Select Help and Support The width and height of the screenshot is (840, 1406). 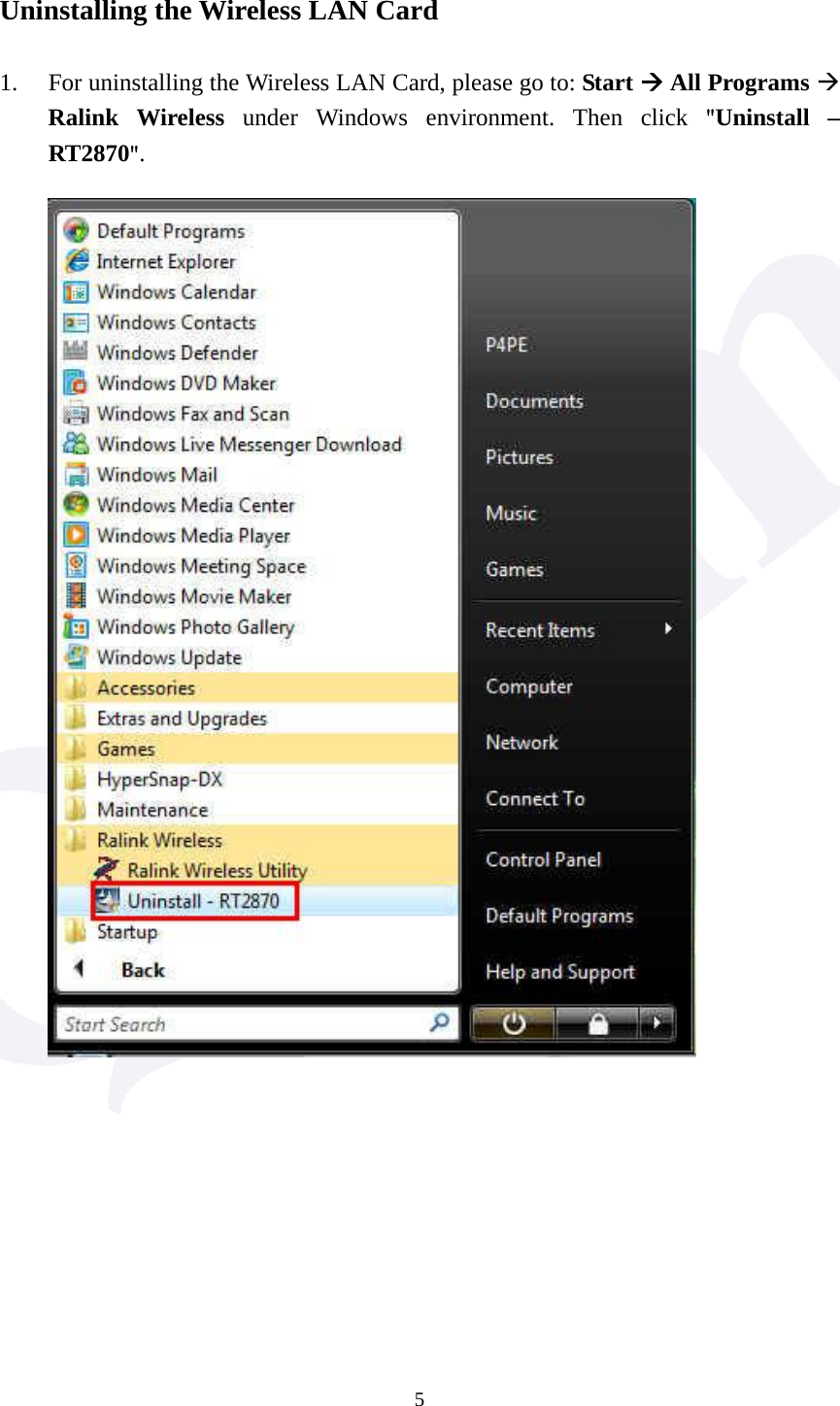(x=559, y=971)
